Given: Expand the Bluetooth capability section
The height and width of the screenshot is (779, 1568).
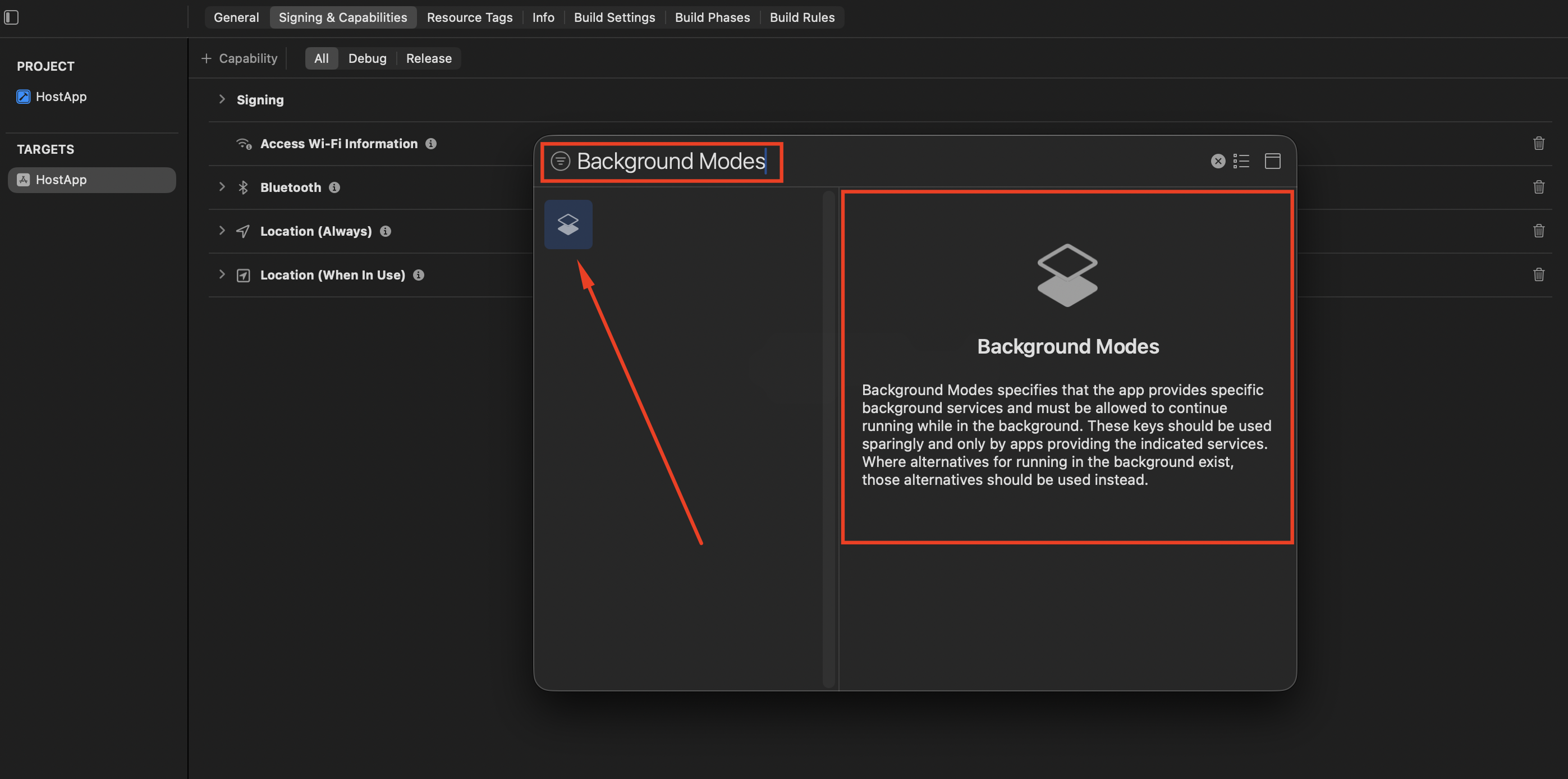Looking at the screenshot, I should coord(222,187).
